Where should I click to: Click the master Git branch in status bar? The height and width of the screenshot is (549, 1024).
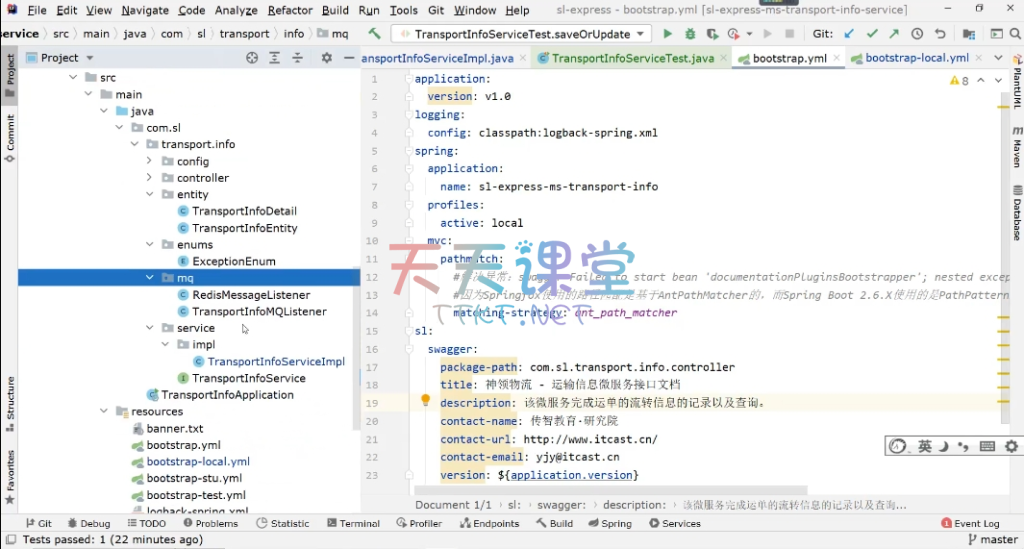992,540
